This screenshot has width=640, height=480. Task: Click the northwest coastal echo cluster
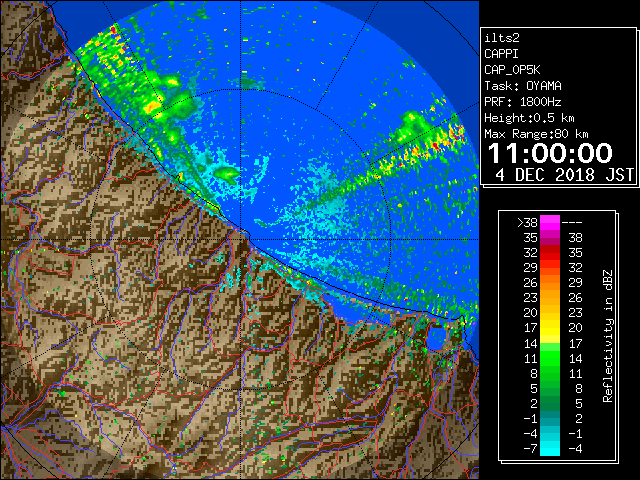click(x=135, y=78)
